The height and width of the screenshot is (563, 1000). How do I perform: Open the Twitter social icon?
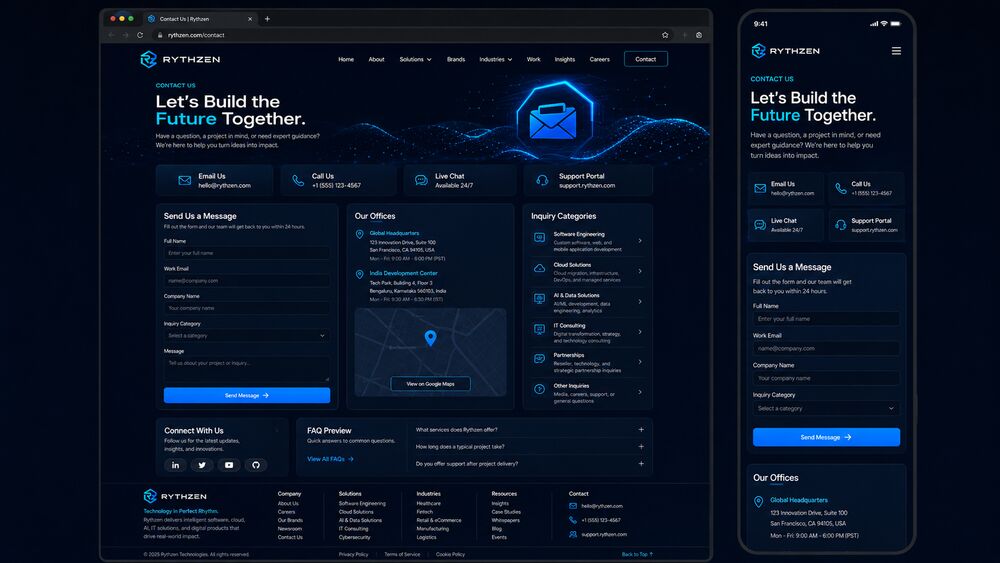pos(202,465)
